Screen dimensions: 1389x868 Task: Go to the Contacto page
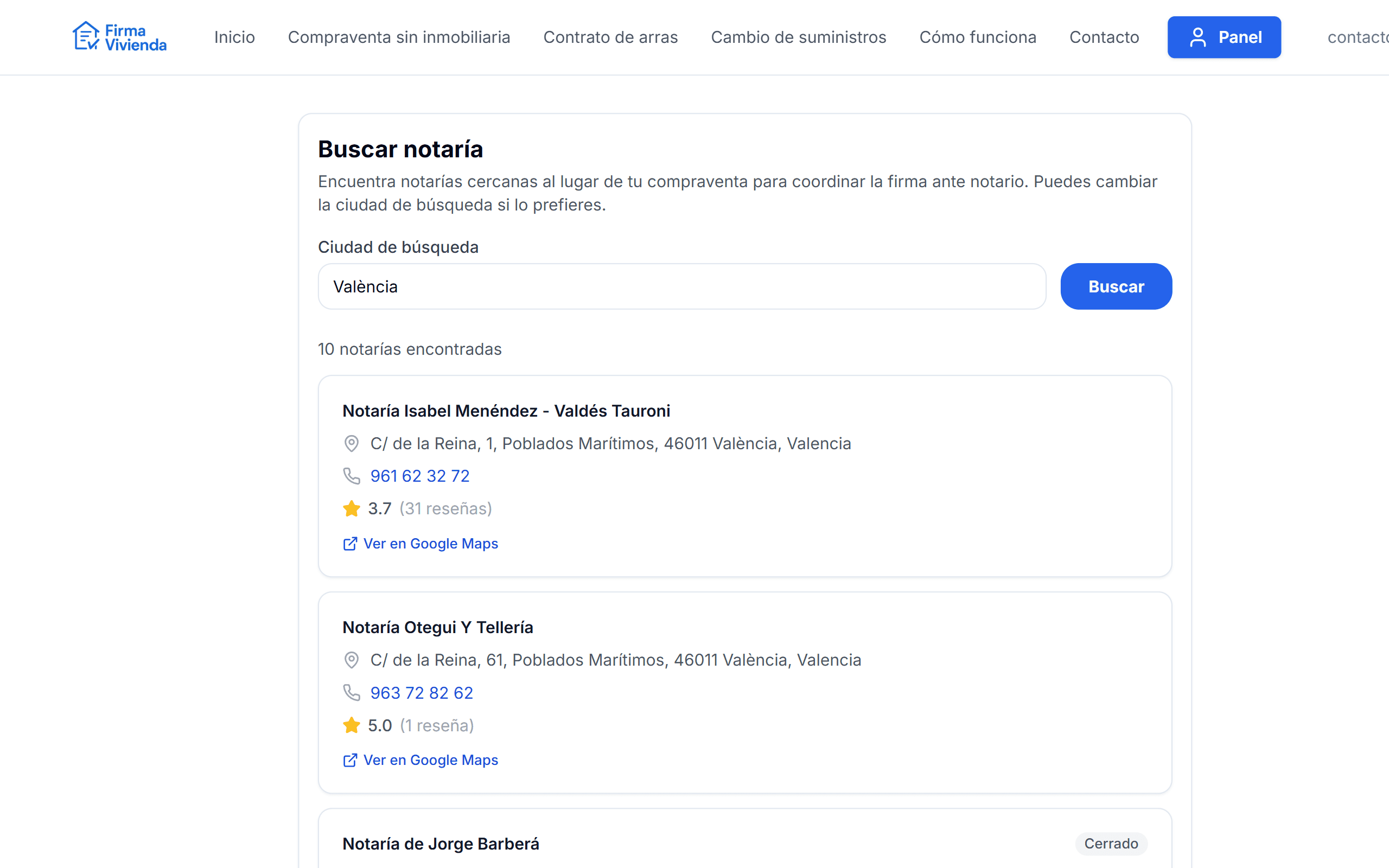coord(1104,37)
